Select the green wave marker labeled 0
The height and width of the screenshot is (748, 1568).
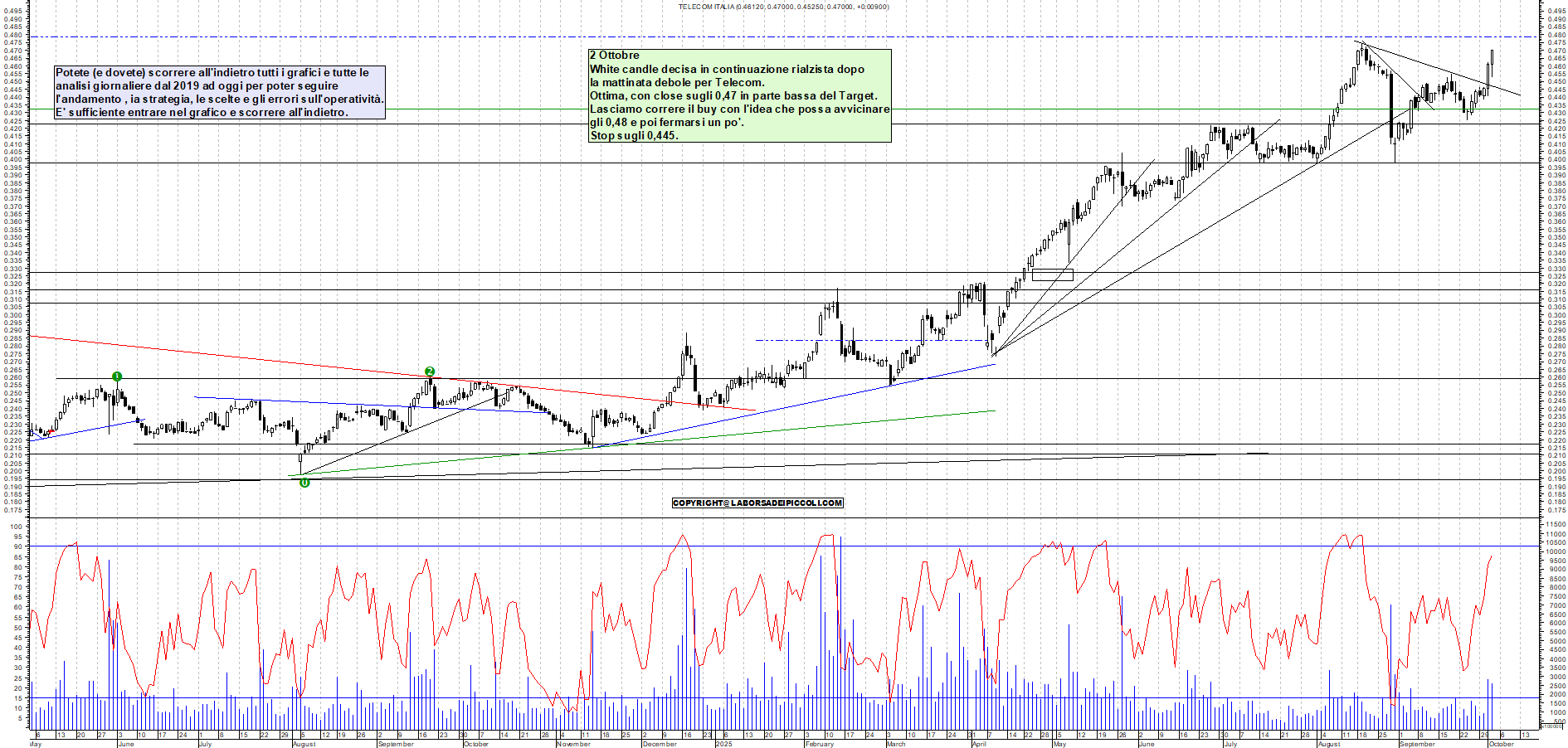304,483
